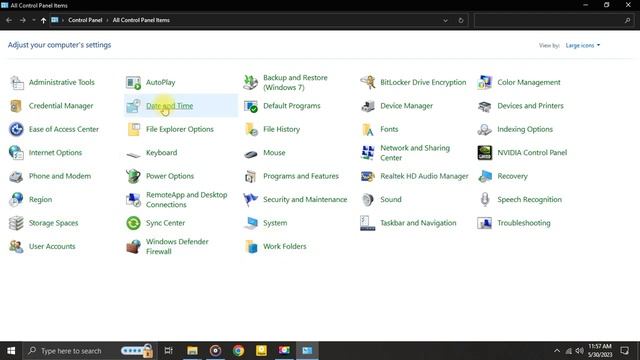Click the Region link text
The image size is (640, 360).
[x=40, y=200]
